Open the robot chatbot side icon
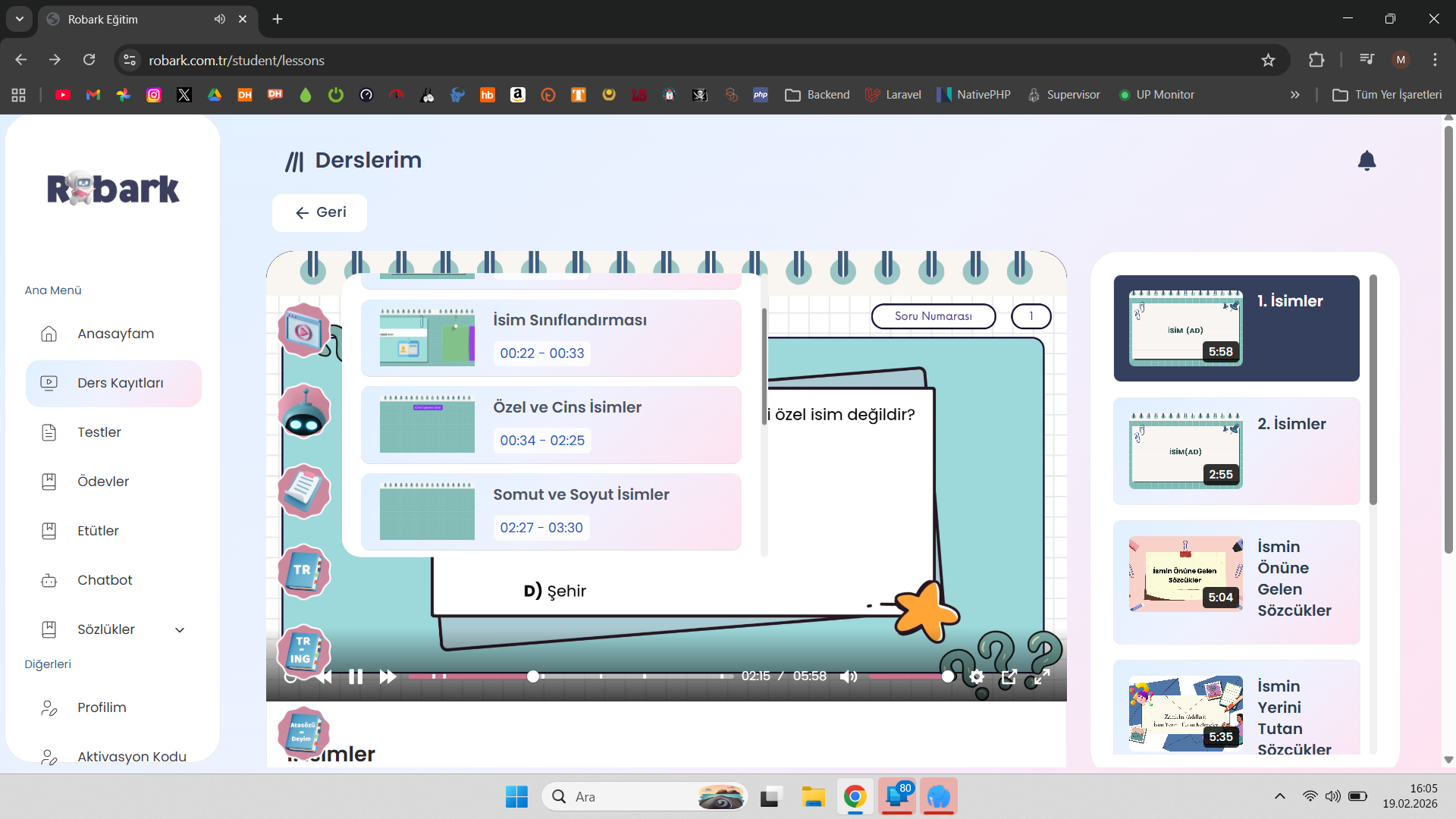Image resolution: width=1456 pixels, height=819 pixels. pyautogui.click(x=304, y=412)
